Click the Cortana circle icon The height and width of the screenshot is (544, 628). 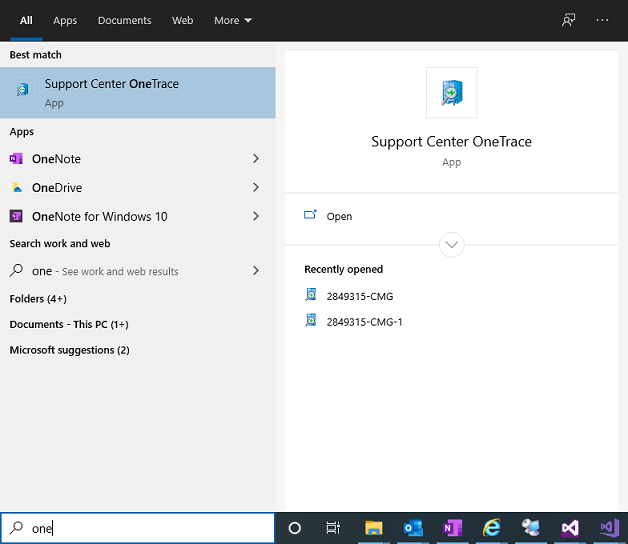(x=295, y=528)
